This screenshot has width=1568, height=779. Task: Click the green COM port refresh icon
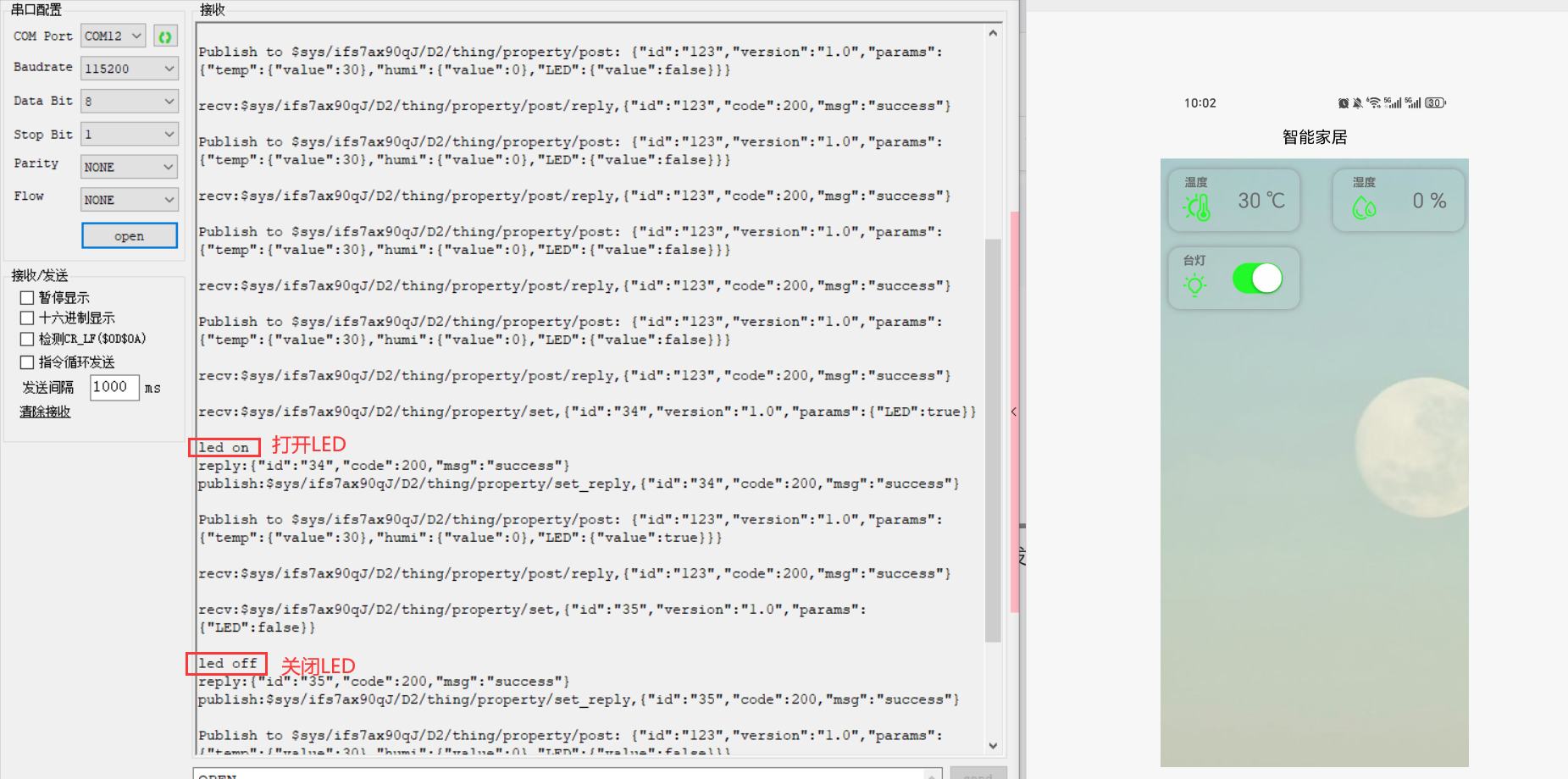165,36
